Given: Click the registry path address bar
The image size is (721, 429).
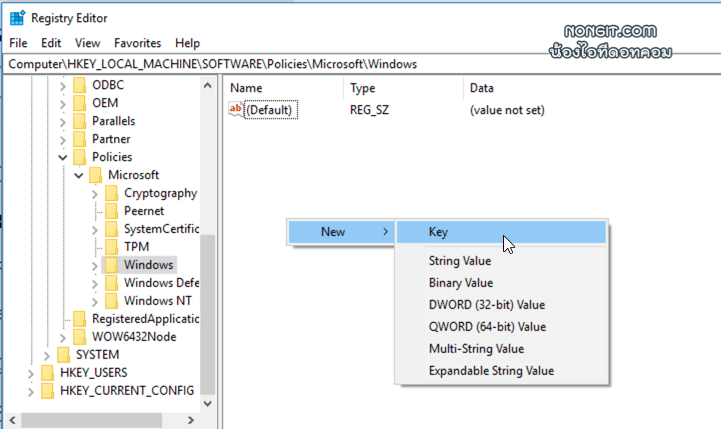Looking at the screenshot, I should click(x=360, y=64).
